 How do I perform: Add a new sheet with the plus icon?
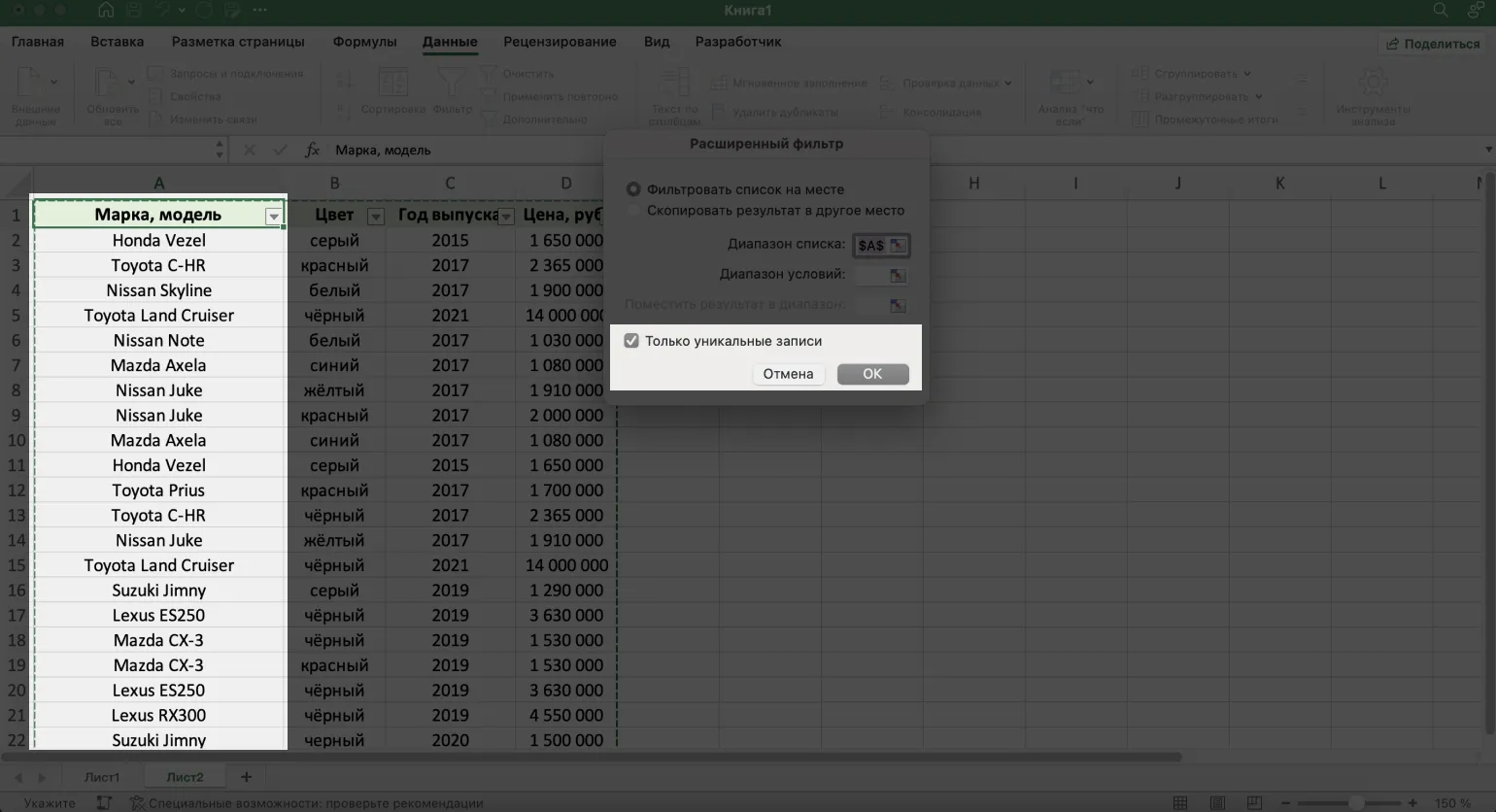tap(246, 777)
